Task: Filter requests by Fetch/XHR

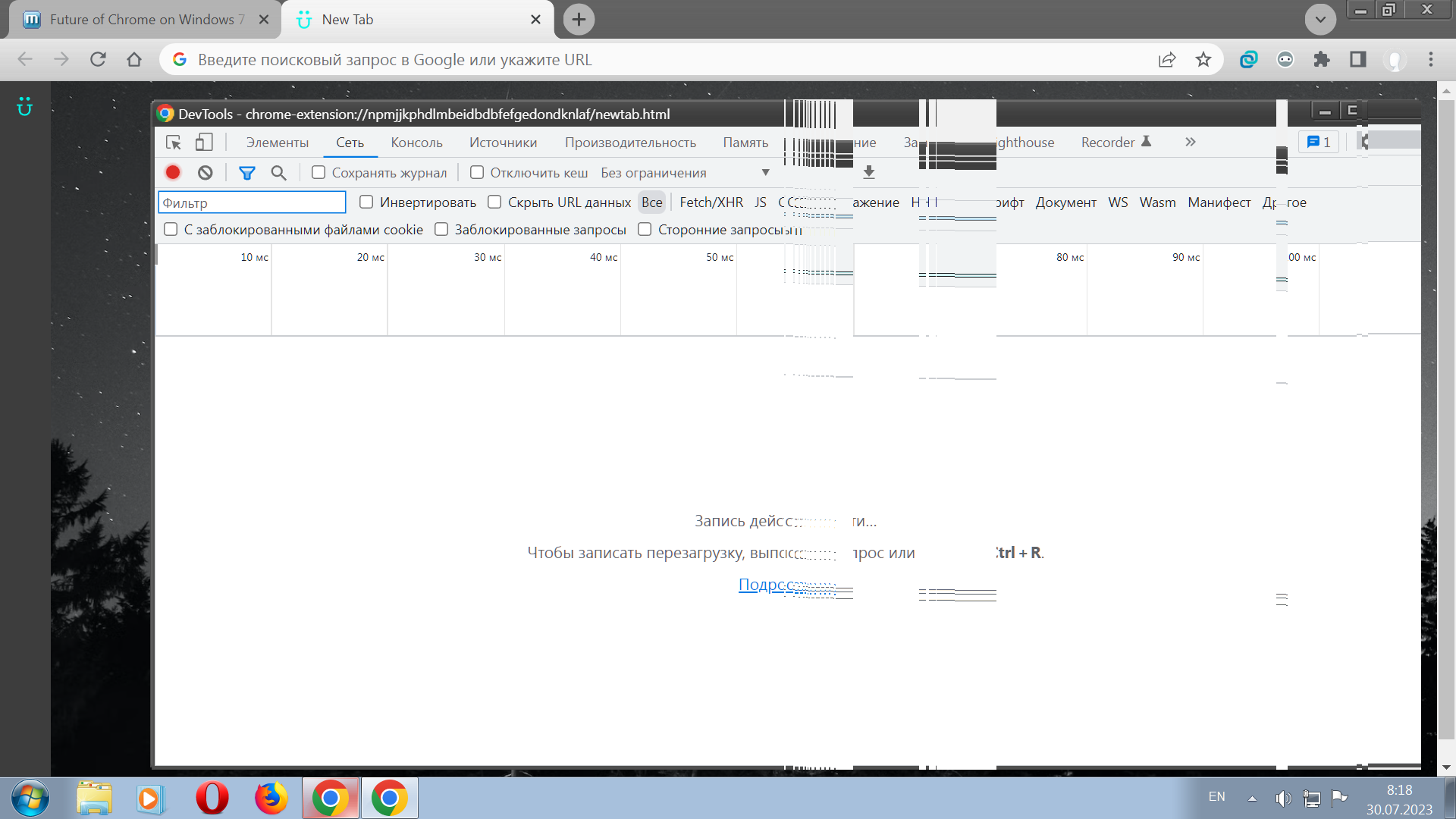Action: (x=711, y=202)
